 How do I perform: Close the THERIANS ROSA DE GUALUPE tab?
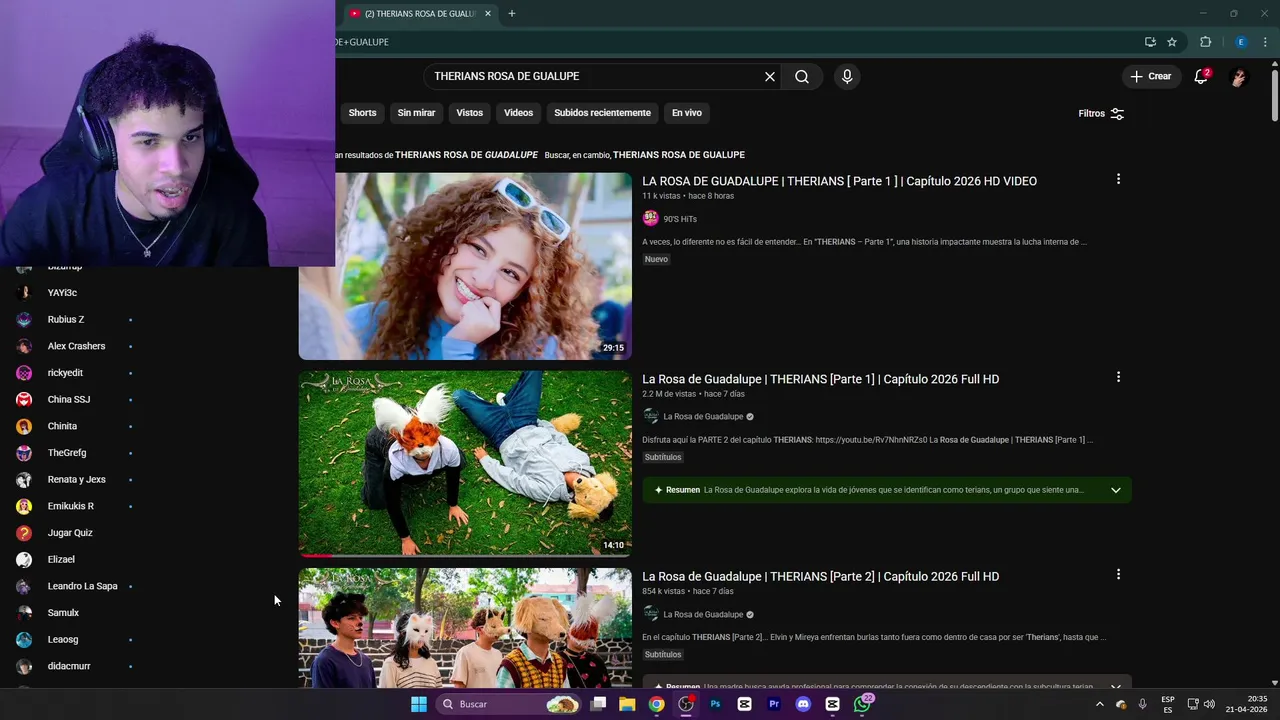coord(487,13)
